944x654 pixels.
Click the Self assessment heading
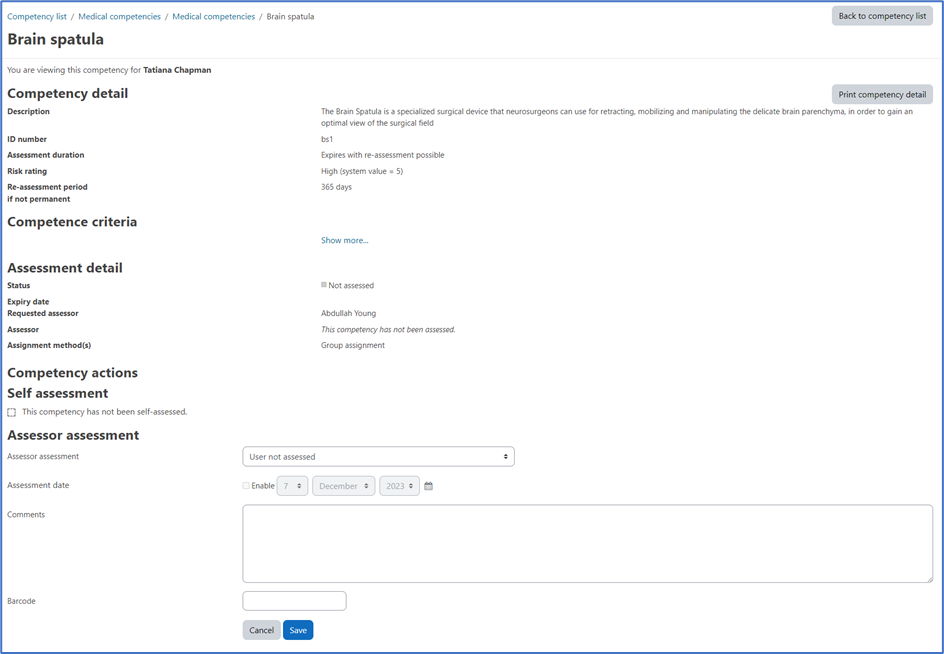pyautogui.click(x=58, y=393)
